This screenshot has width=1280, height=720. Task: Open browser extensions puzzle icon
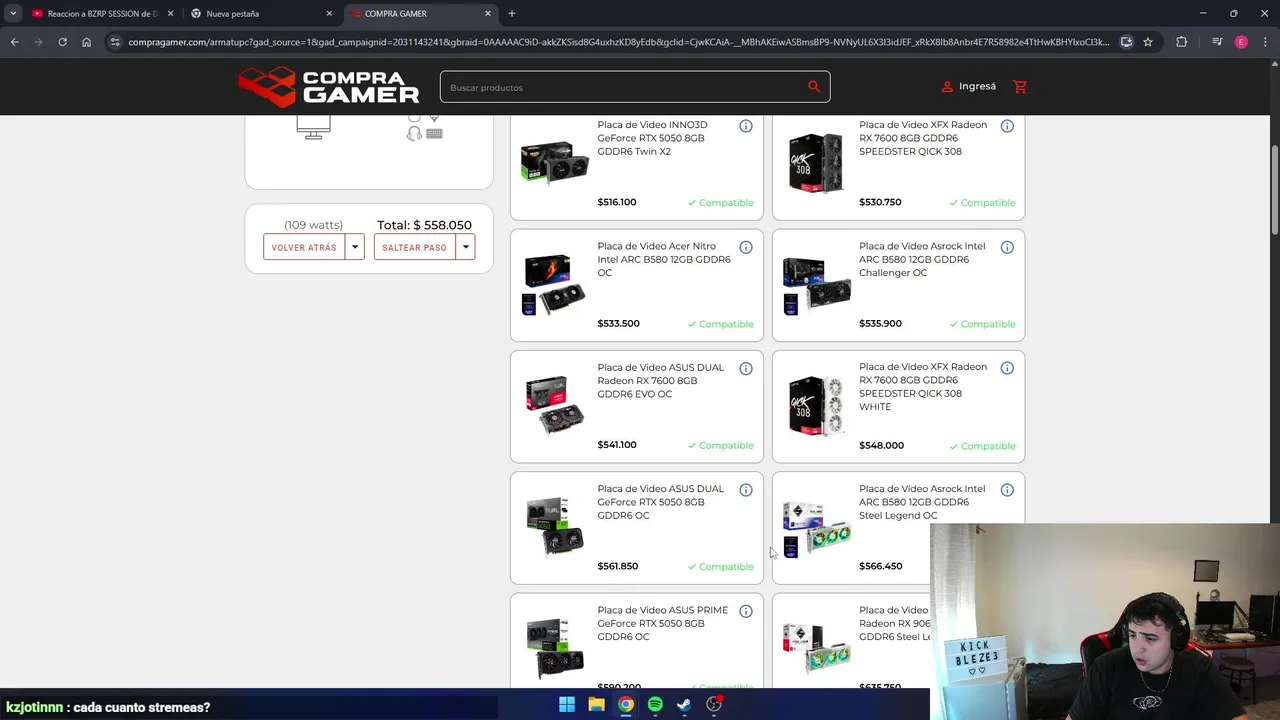pyautogui.click(x=1182, y=42)
